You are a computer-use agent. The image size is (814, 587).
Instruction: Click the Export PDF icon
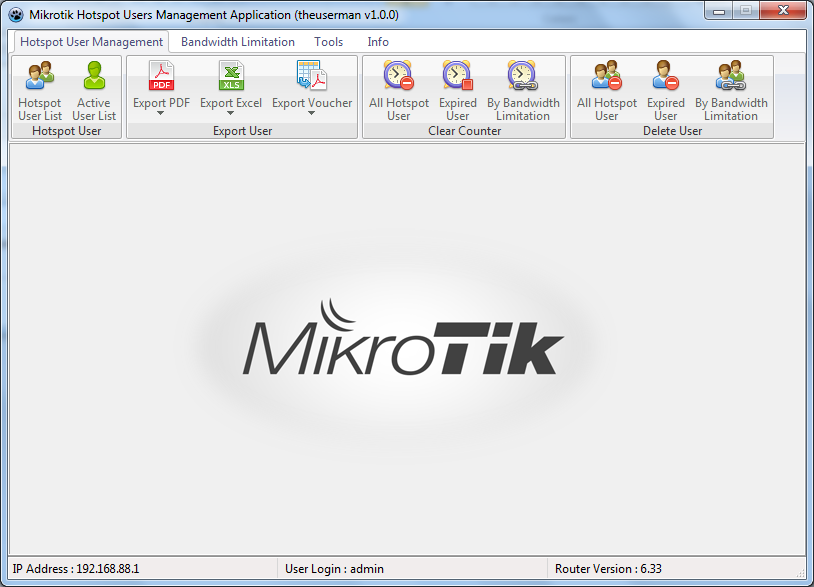(x=161, y=76)
